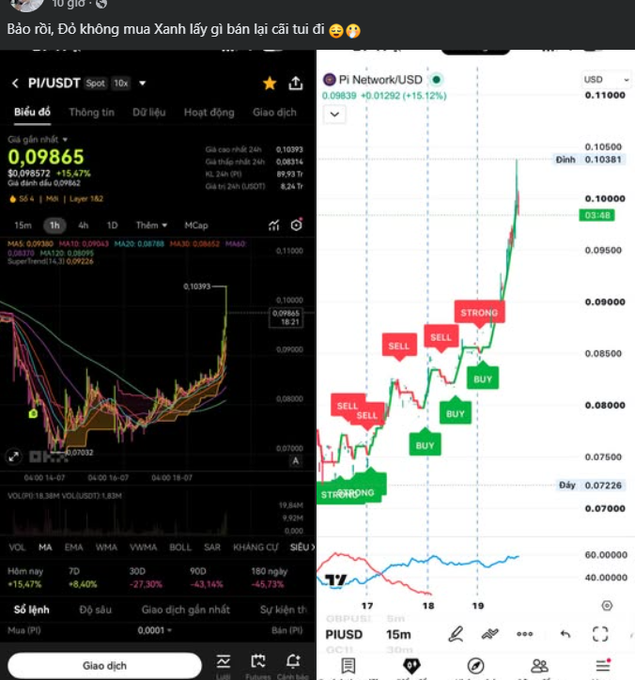
Task: Switch to the Thông tin tab
Action: click(92, 112)
